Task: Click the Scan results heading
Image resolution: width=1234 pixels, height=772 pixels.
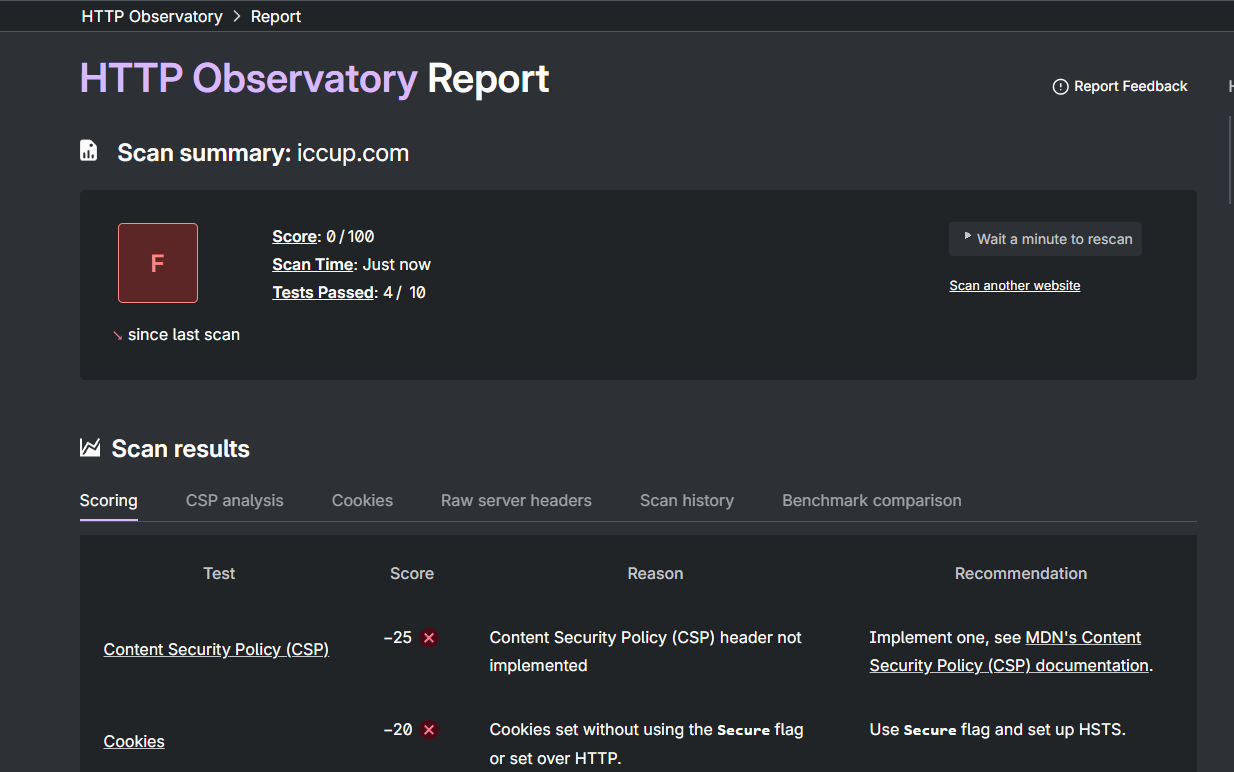Action: click(181, 449)
